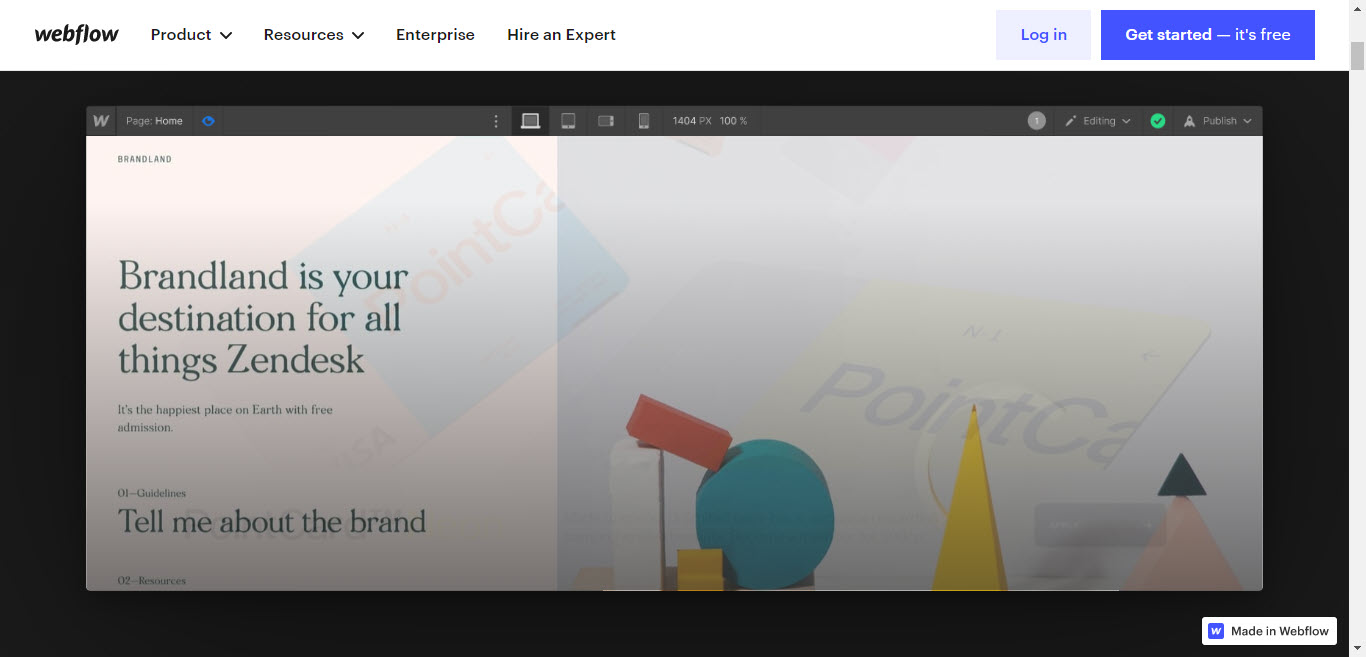Click the green saved-status checkmark icon
Screen dimensions: 1366x657
[1157, 120]
